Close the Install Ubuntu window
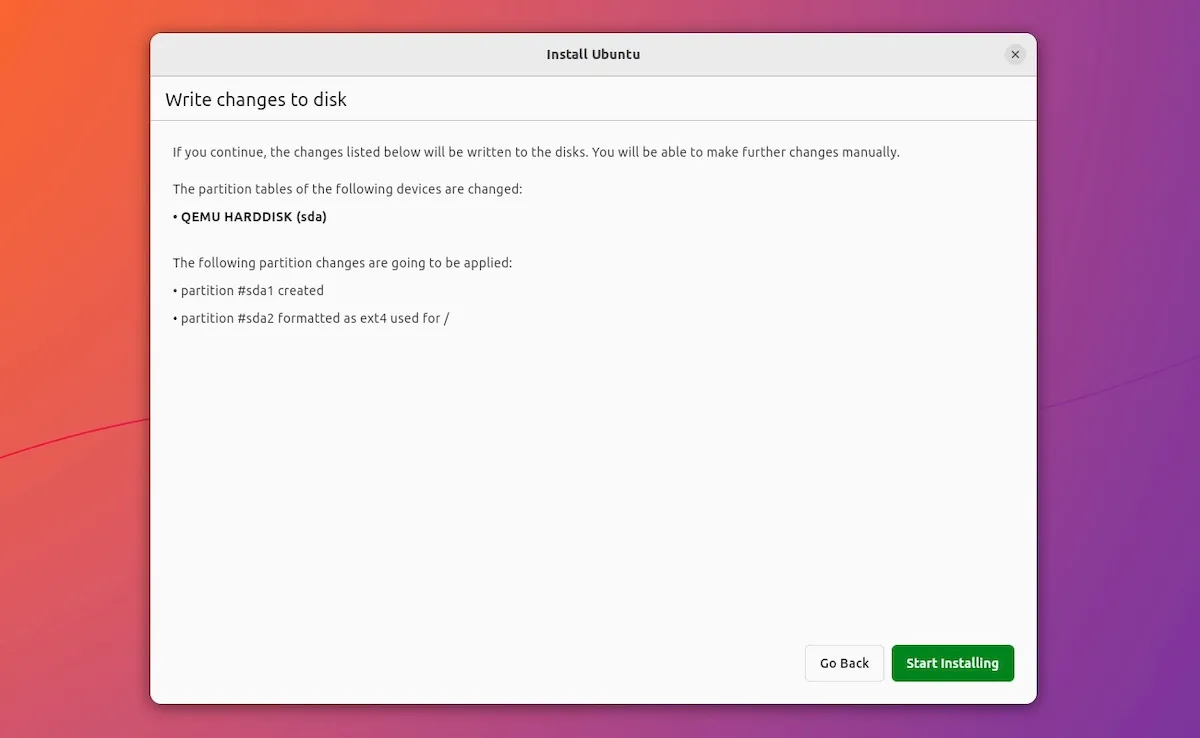The image size is (1200, 738). pyautogui.click(x=1015, y=55)
